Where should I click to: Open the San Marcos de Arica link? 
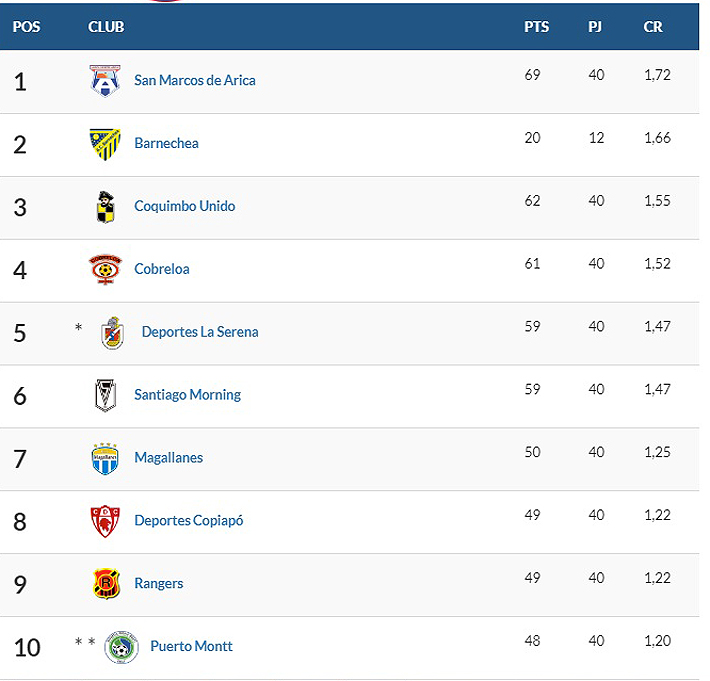(195, 80)
